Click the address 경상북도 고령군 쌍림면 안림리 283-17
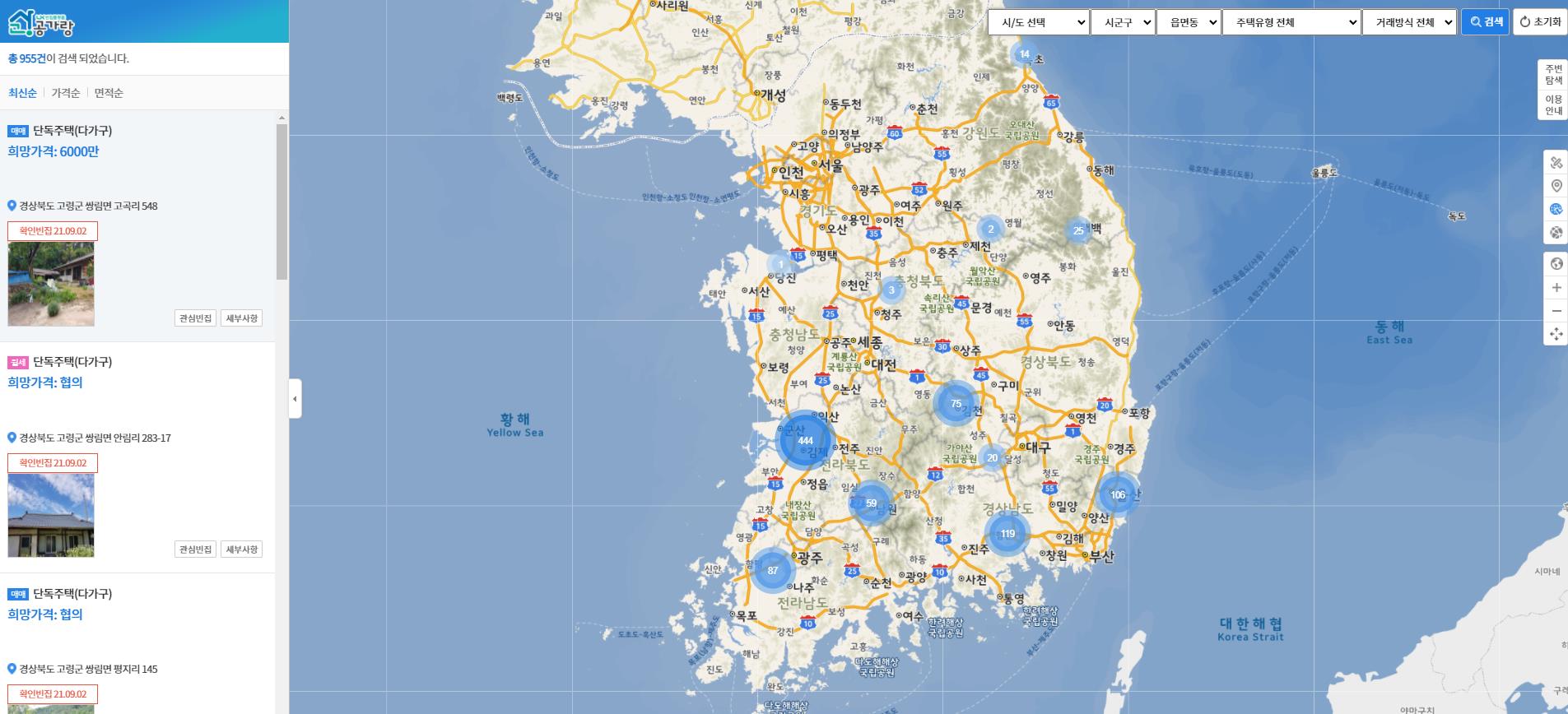Image resolution: width=1568 pixels, height=714 pixels. pos(95,438)
